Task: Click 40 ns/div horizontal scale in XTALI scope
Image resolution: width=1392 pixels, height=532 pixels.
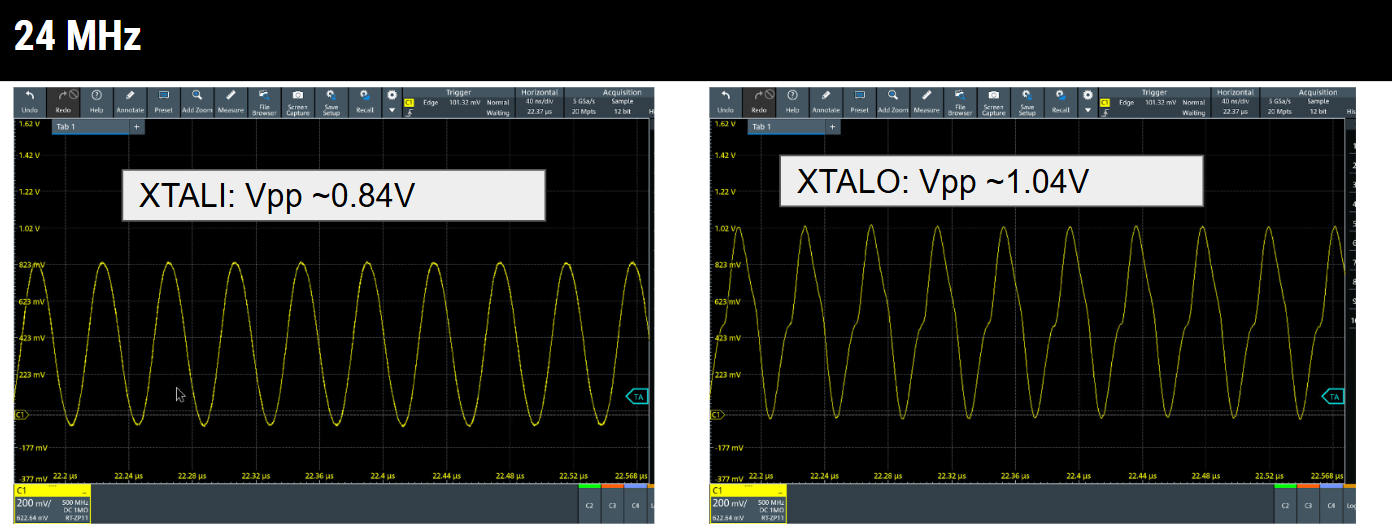Action: [538, 103]
